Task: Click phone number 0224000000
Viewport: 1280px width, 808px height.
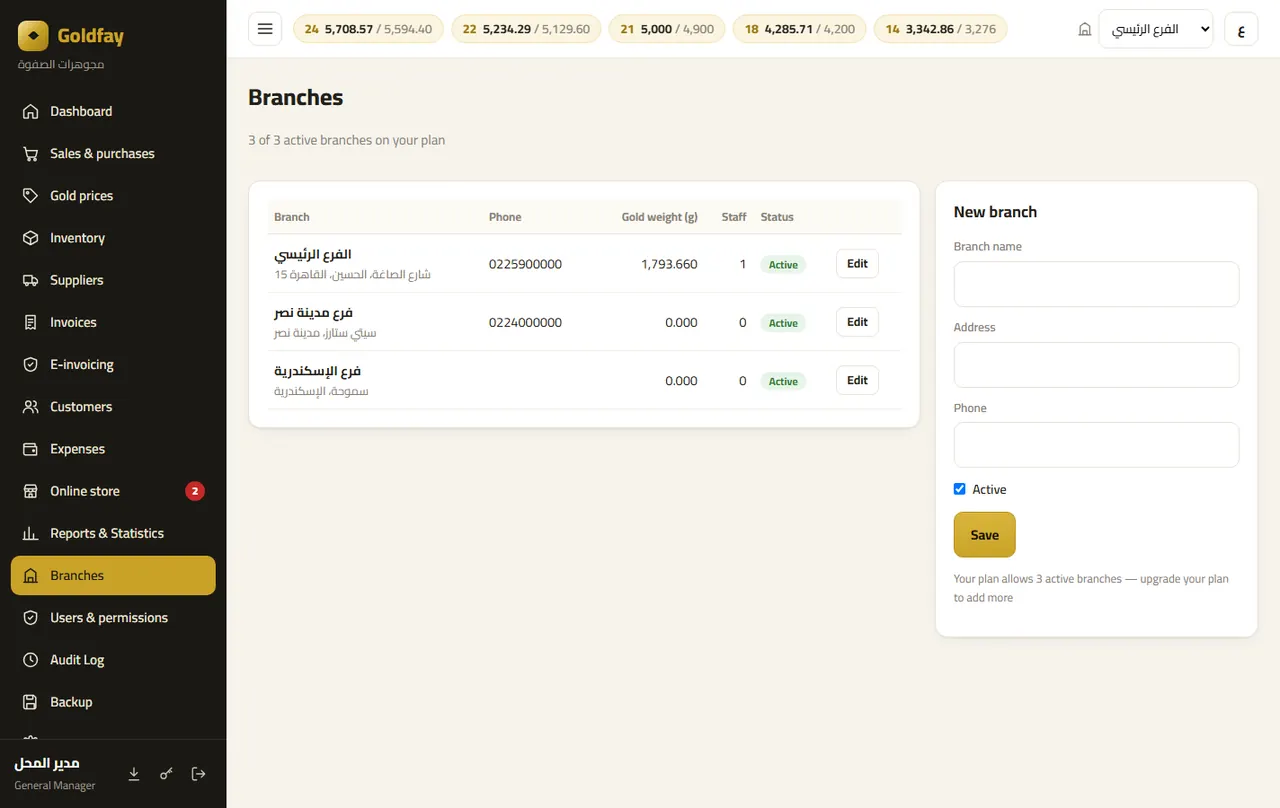Action: 525,322
